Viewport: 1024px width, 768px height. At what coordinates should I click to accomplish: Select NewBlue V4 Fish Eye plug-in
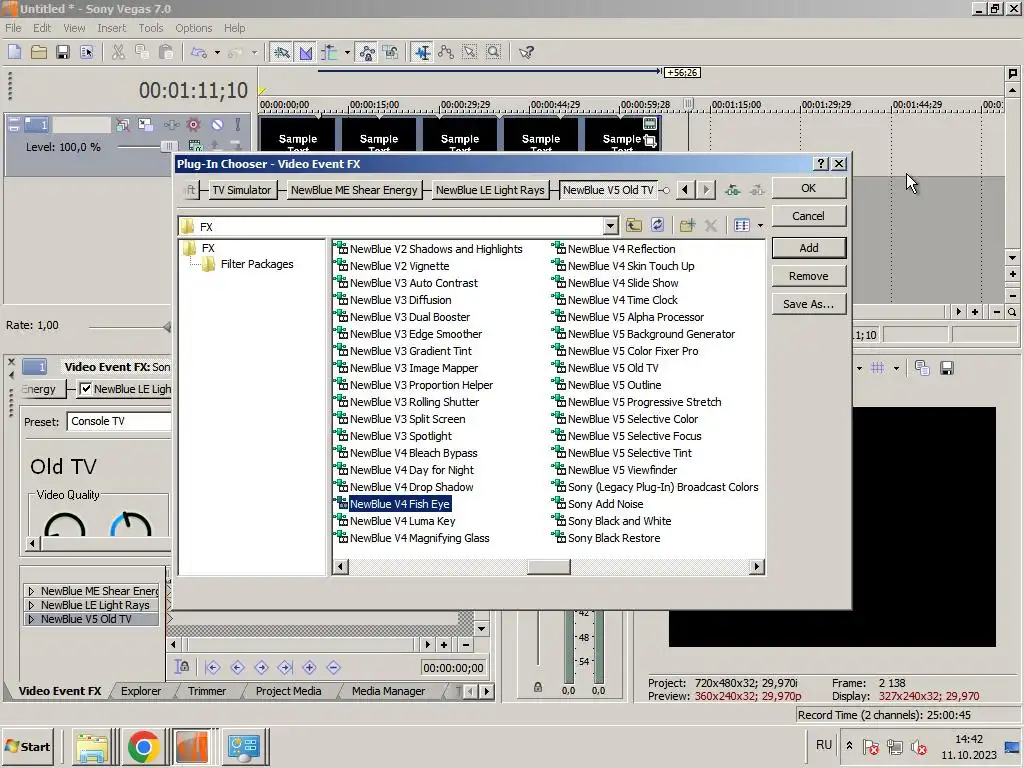[x=400, y=504]
